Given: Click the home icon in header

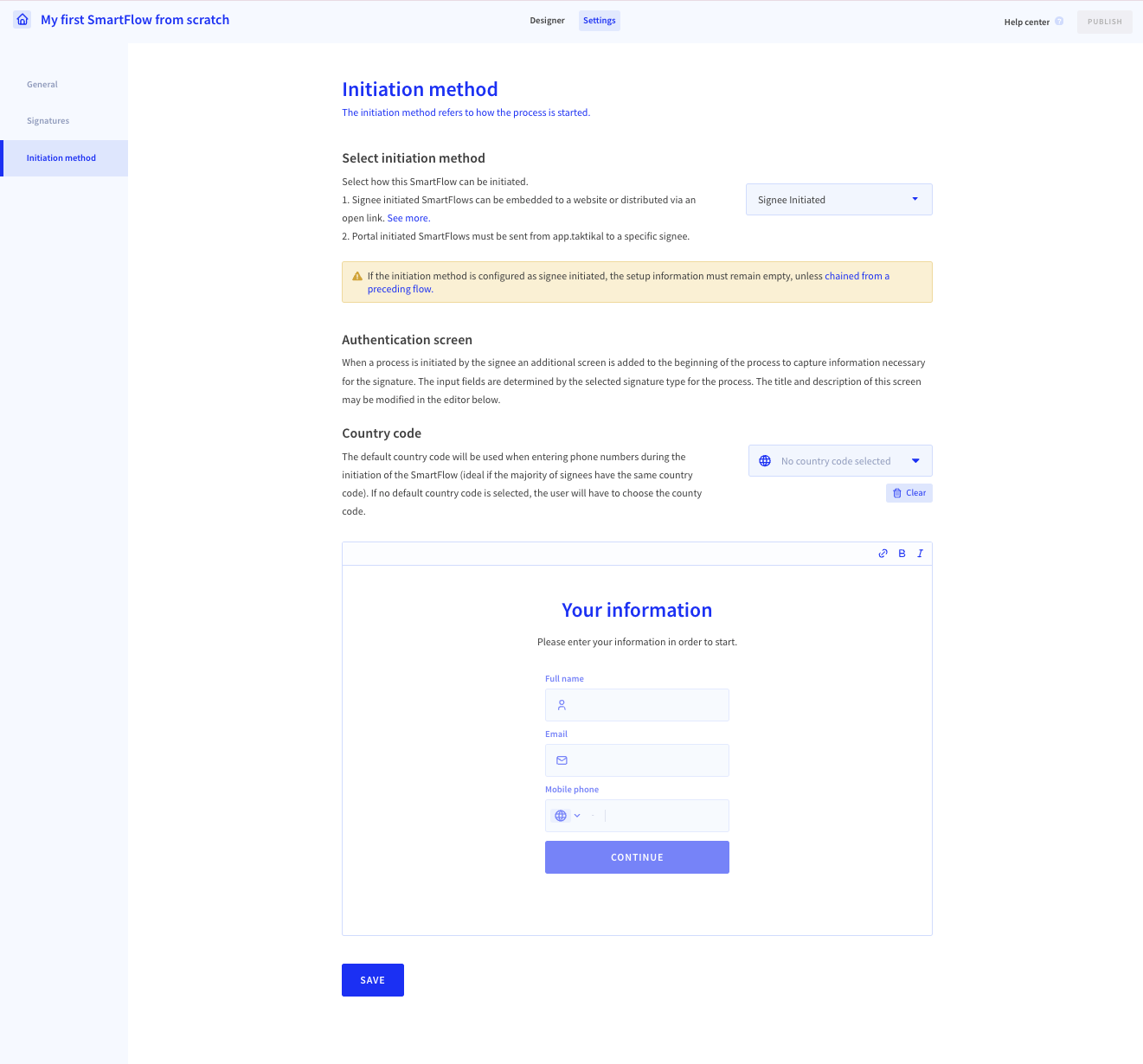Looking at the screenshot, I should pos(22,19).
